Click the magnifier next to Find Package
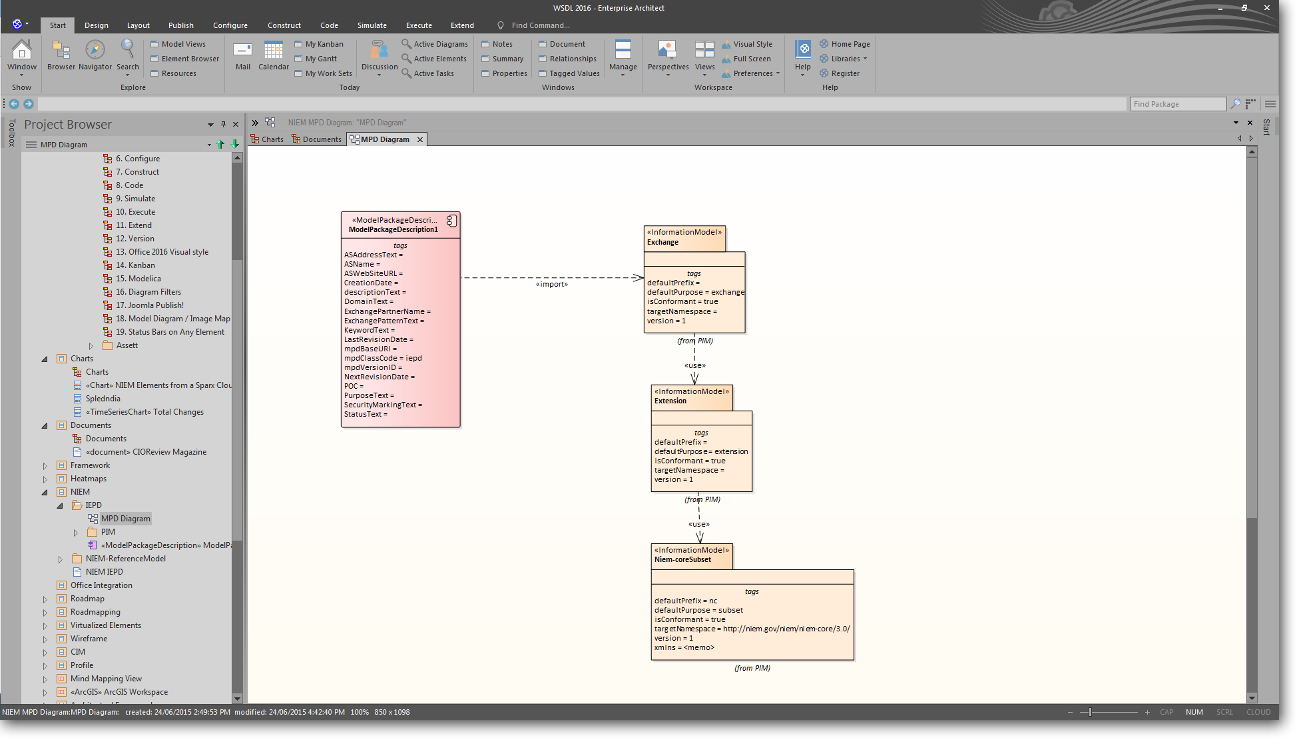Image resolution: width=1310 pixels, height=750 pixels. click(1236, 104)
